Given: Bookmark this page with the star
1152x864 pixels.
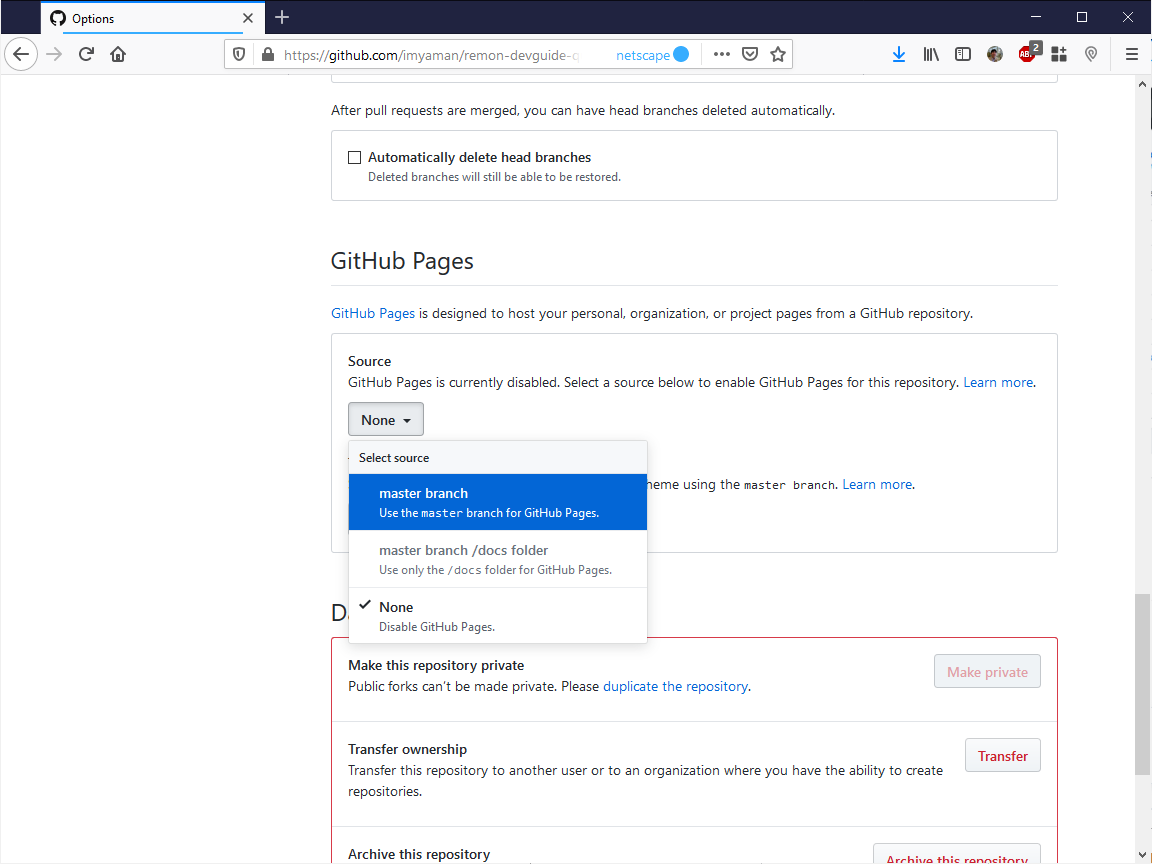Looking at the screenshot, I should click(778, 54).
